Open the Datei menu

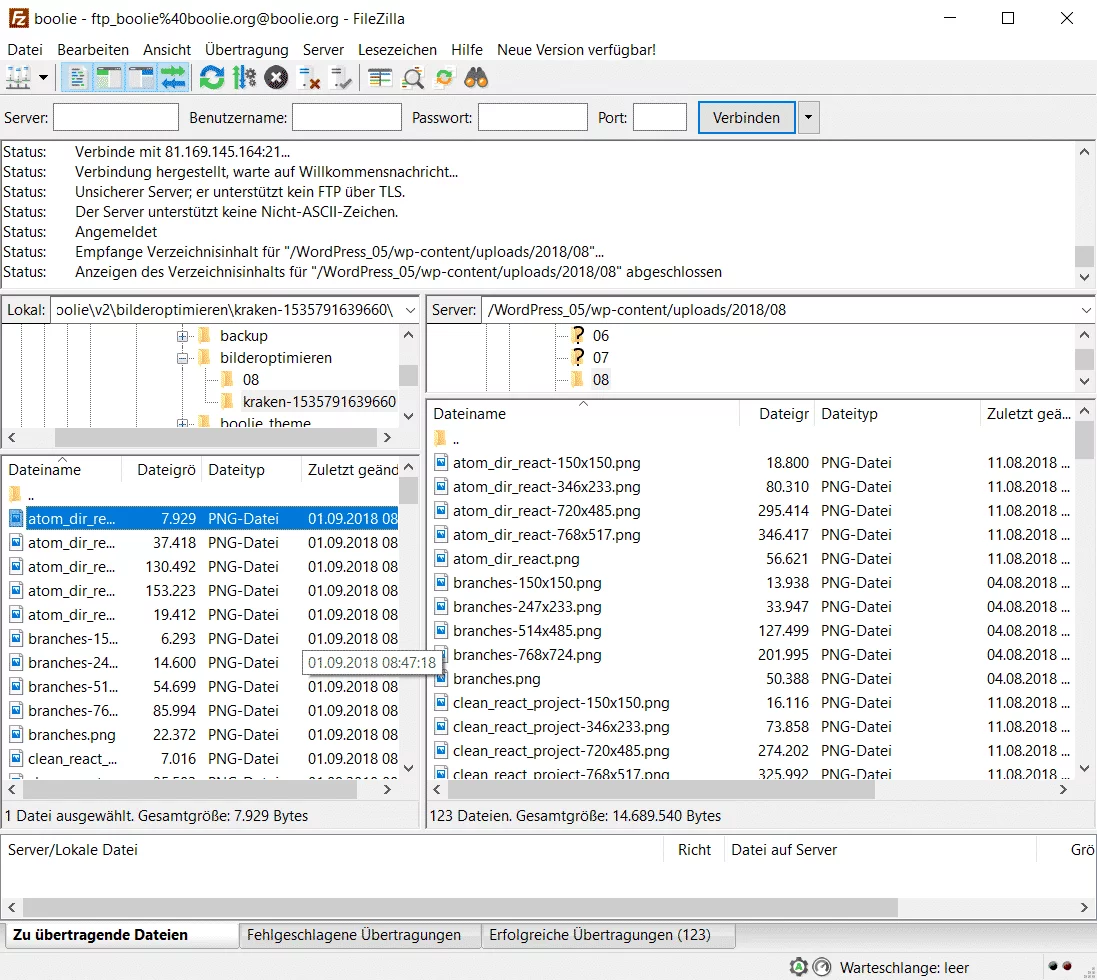point(25,50)
